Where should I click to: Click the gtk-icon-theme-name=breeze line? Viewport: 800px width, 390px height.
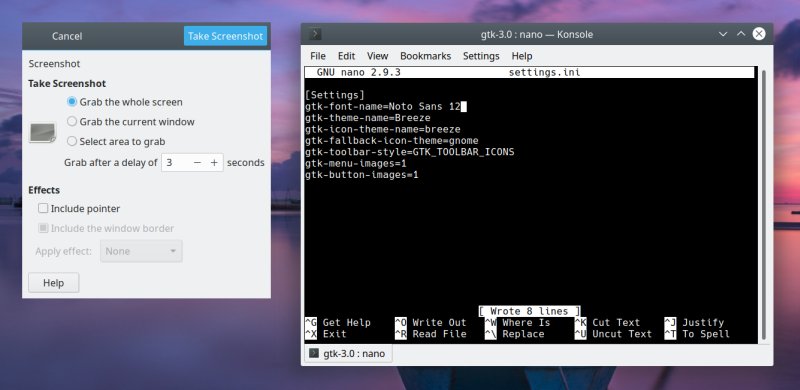coord(383,130)
